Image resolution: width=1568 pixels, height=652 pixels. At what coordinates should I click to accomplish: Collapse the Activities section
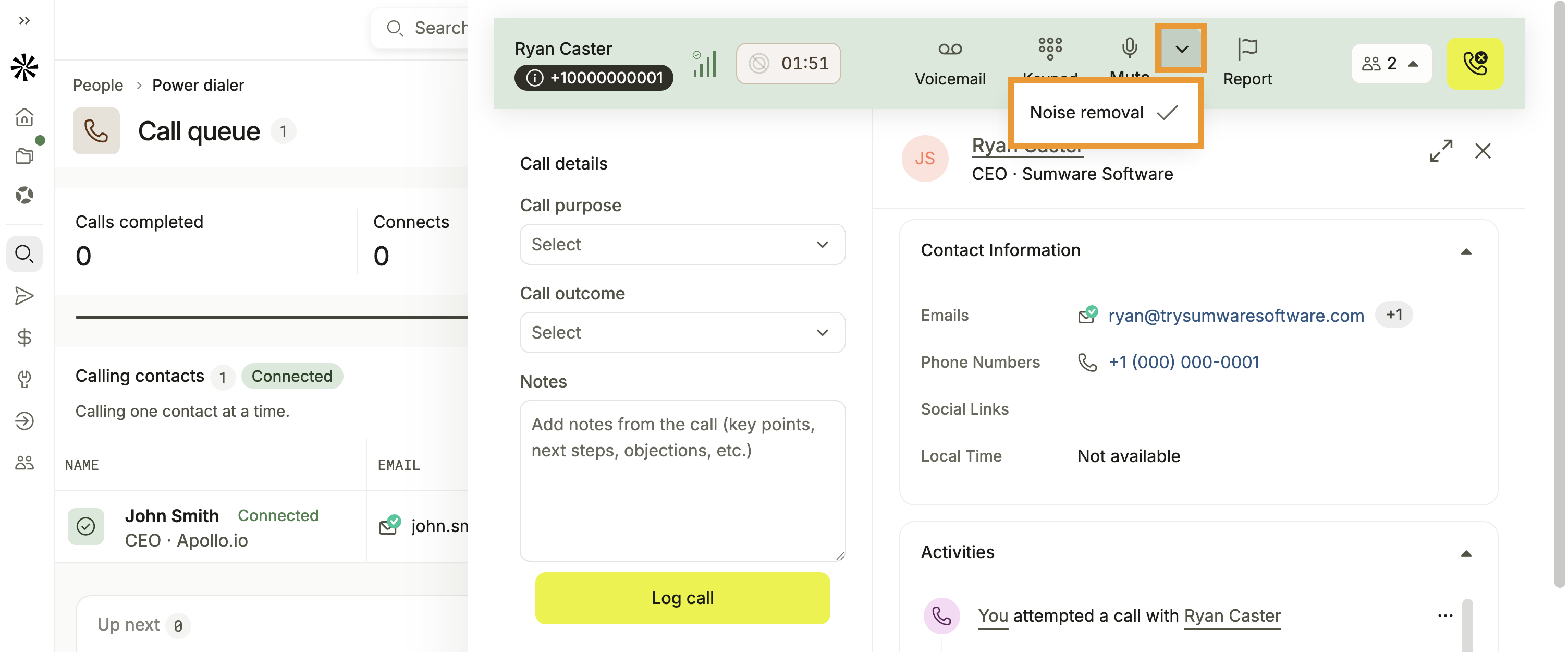pos(1466,554)
